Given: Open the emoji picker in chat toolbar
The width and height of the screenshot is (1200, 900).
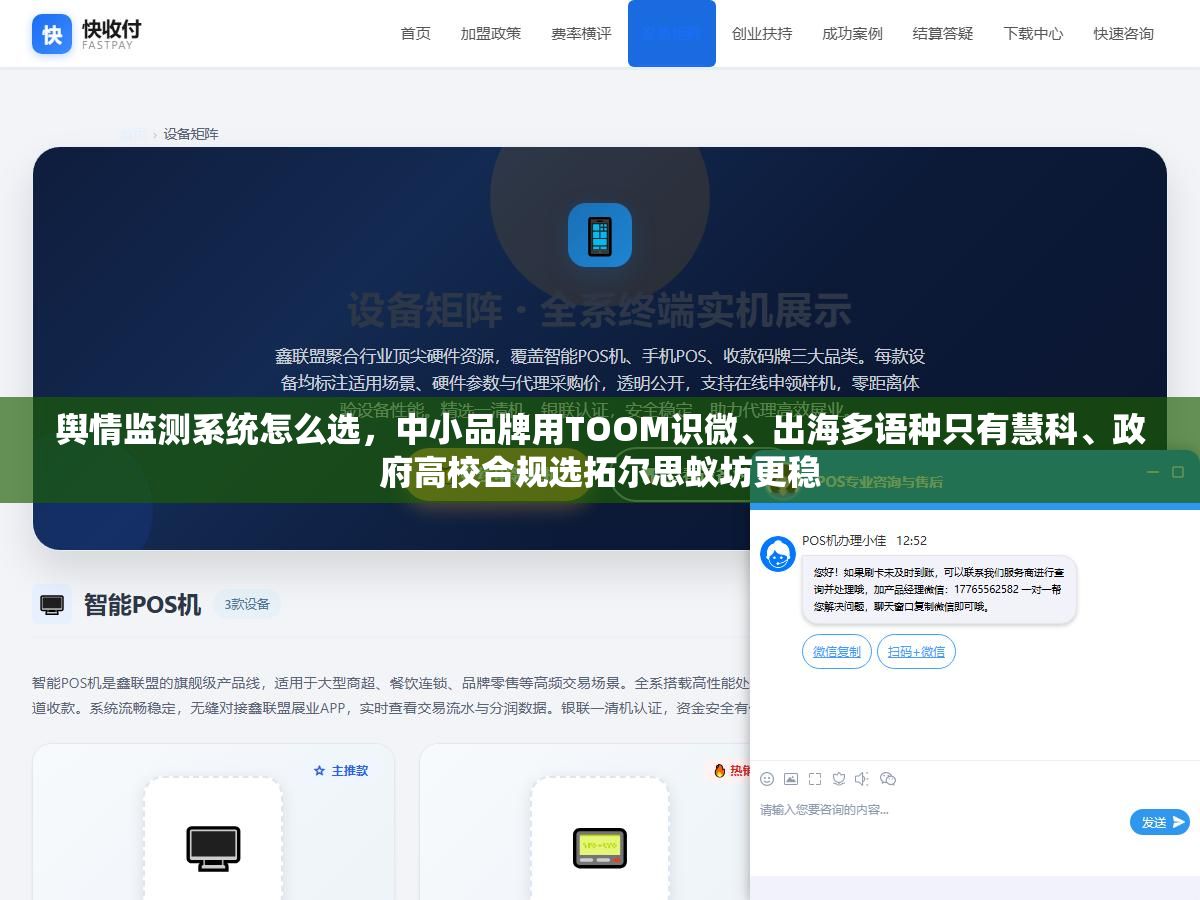Looking at the screenshot, I should (x=767, y=779).
